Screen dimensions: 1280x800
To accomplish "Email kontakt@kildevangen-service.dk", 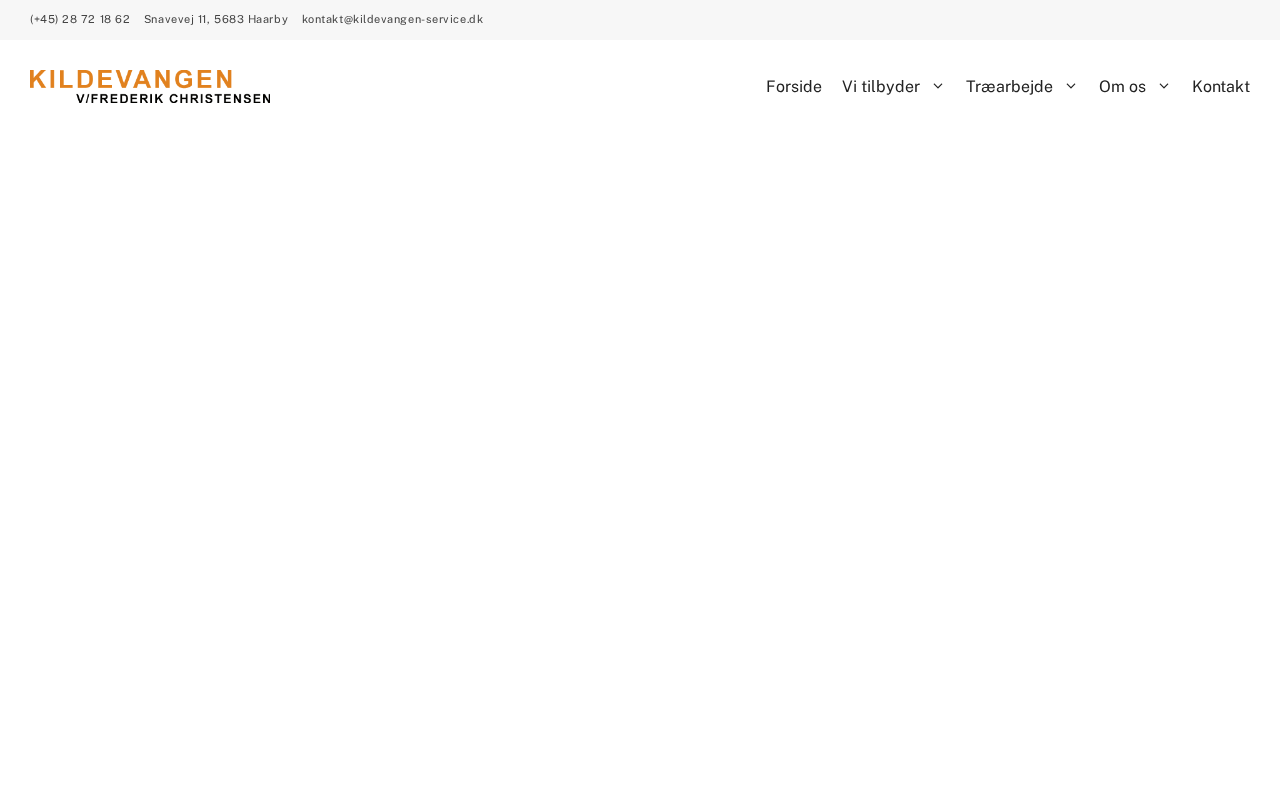I will 392,19.
